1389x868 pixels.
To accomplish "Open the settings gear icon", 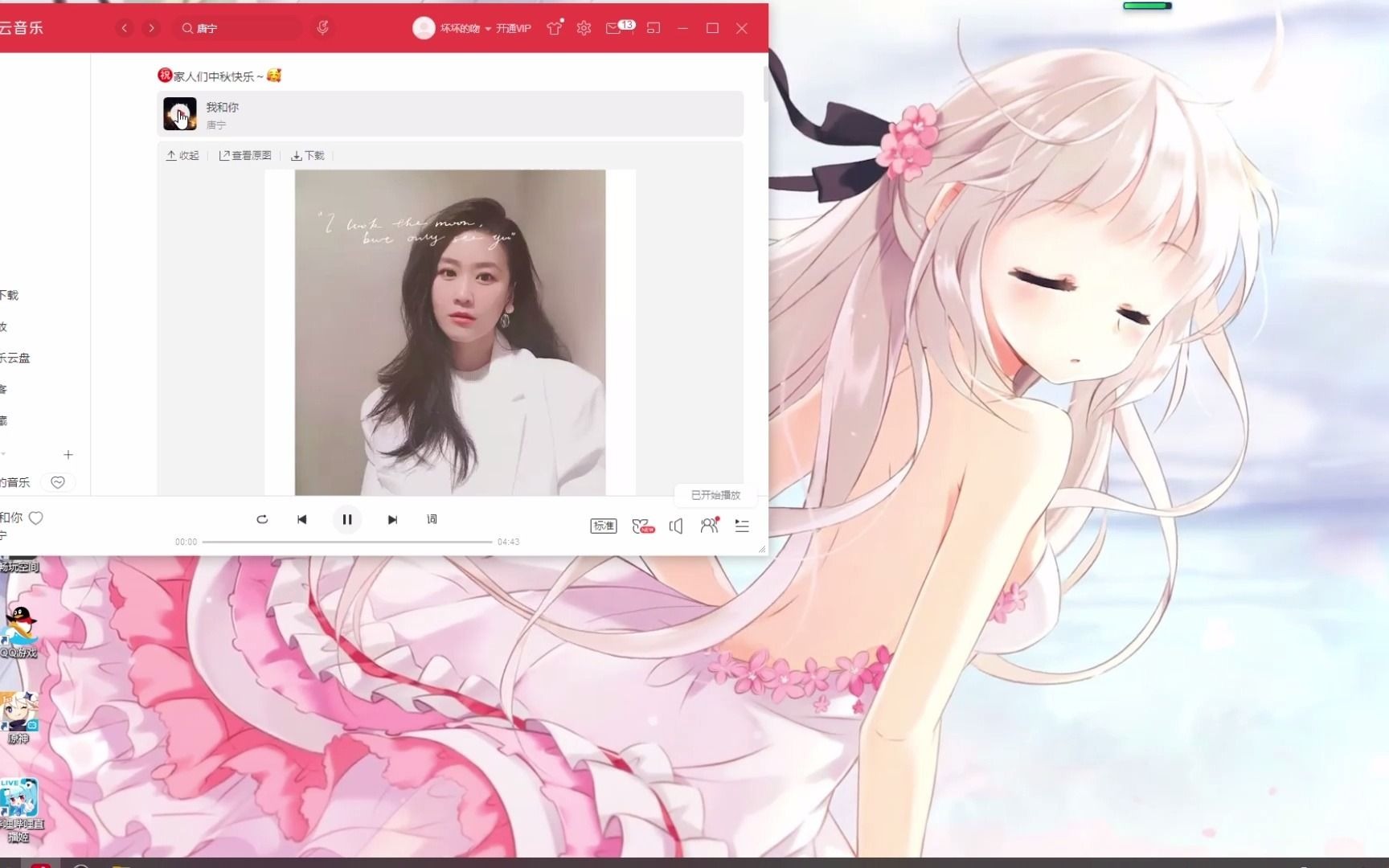I will coord(584,28).
